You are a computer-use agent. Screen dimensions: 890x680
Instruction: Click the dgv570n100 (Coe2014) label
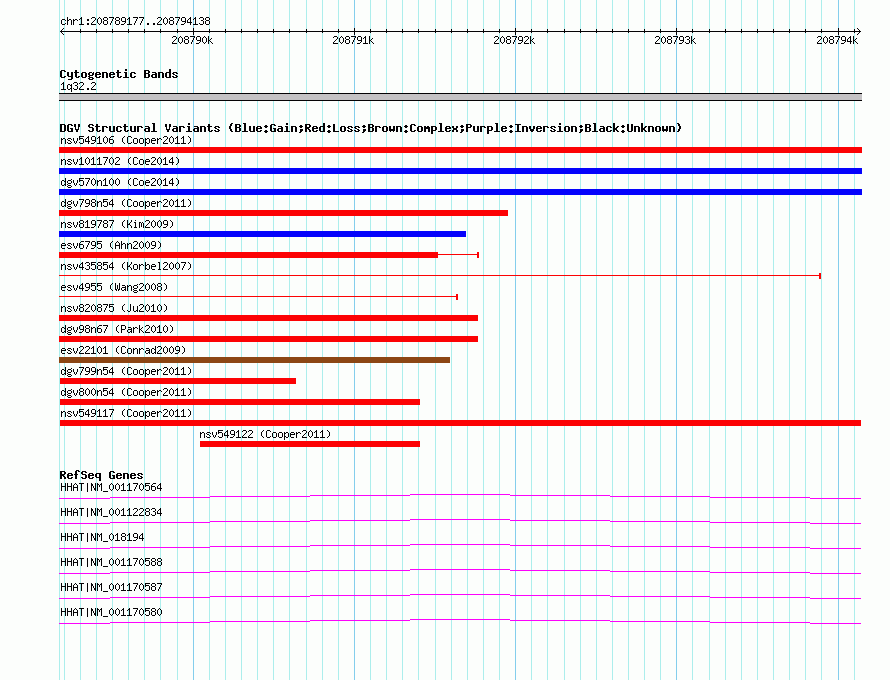[120, 182]
